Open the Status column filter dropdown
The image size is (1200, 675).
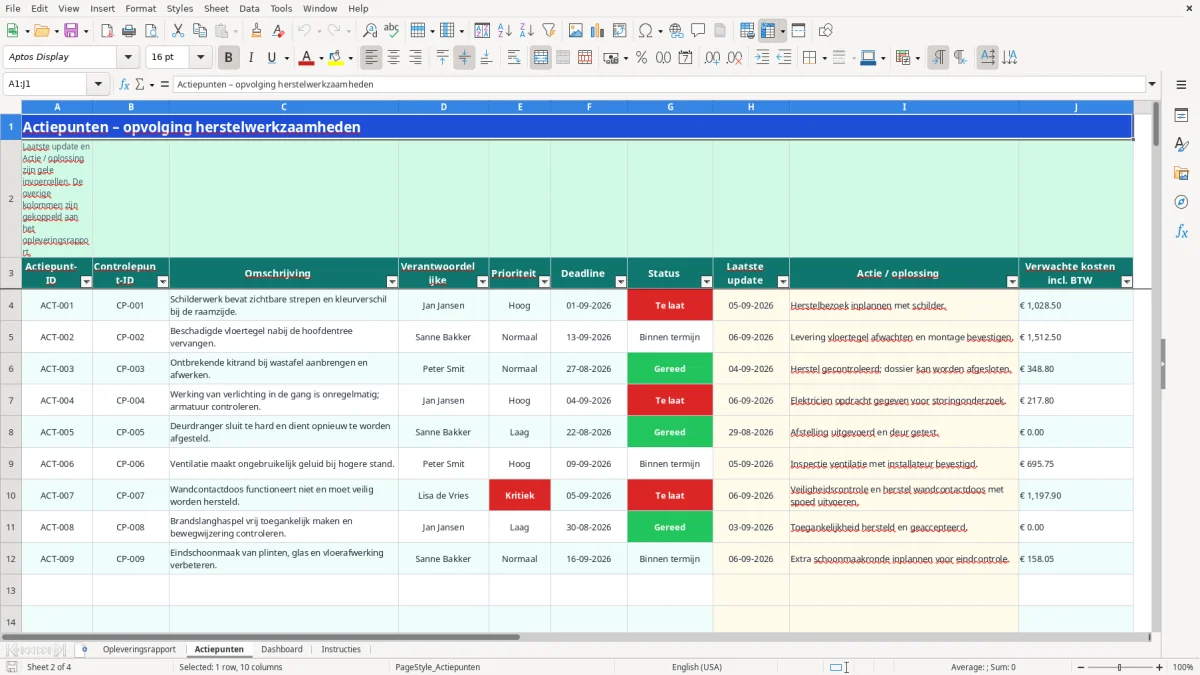pyautogui.click(x=706, y=282)
